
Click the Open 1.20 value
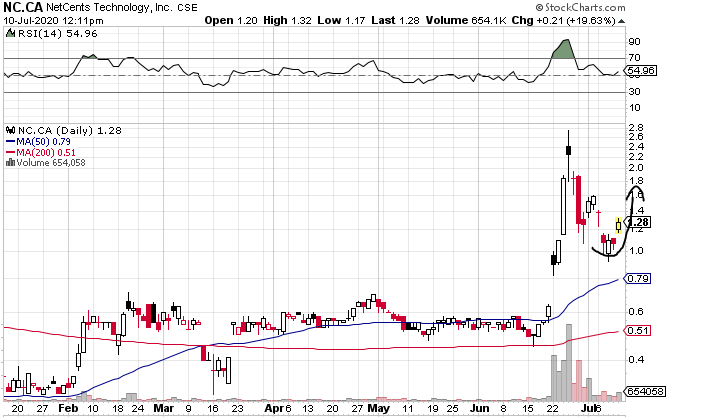(231, 20)
